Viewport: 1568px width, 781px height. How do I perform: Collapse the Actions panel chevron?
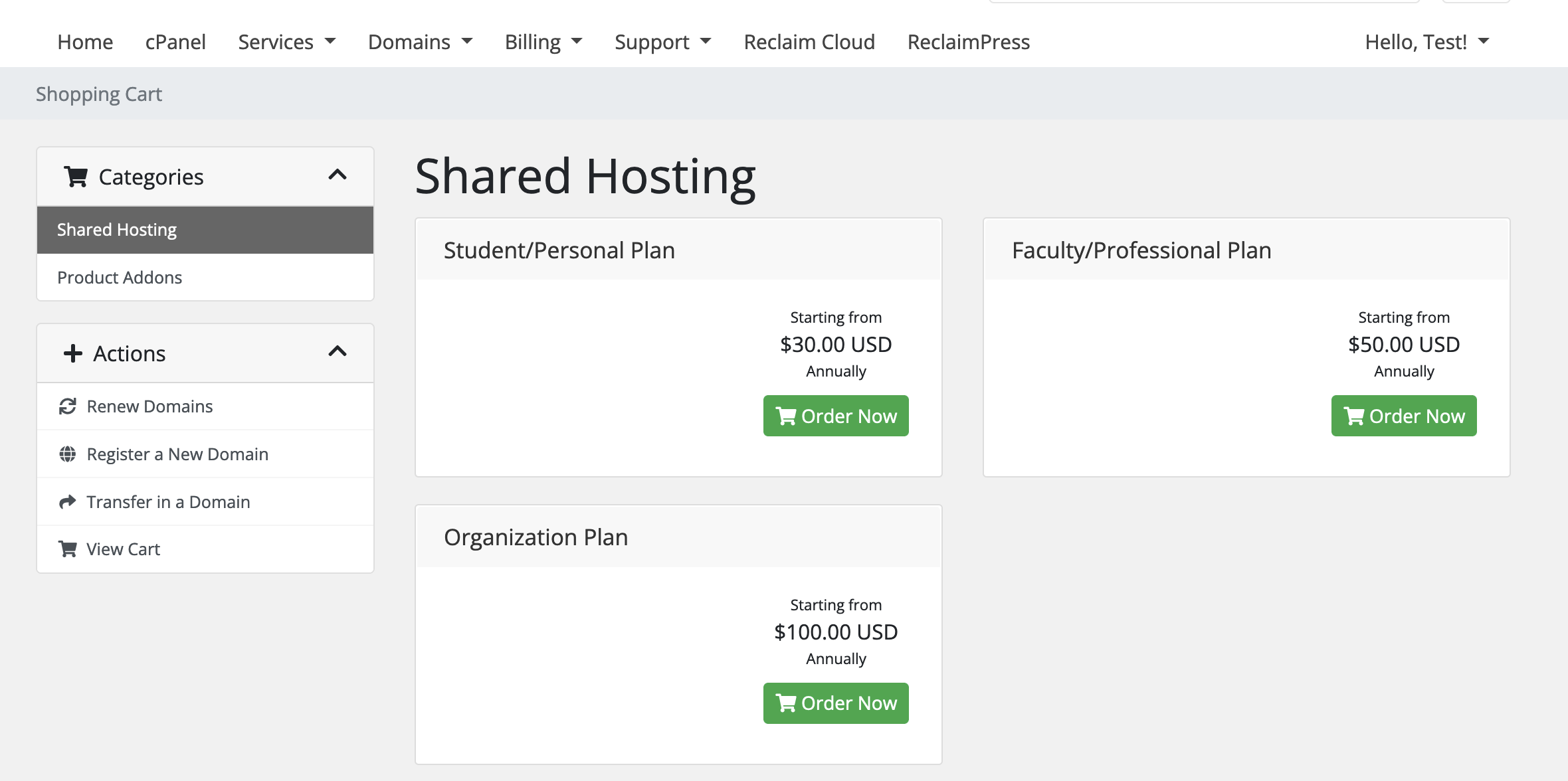(338, 351)
